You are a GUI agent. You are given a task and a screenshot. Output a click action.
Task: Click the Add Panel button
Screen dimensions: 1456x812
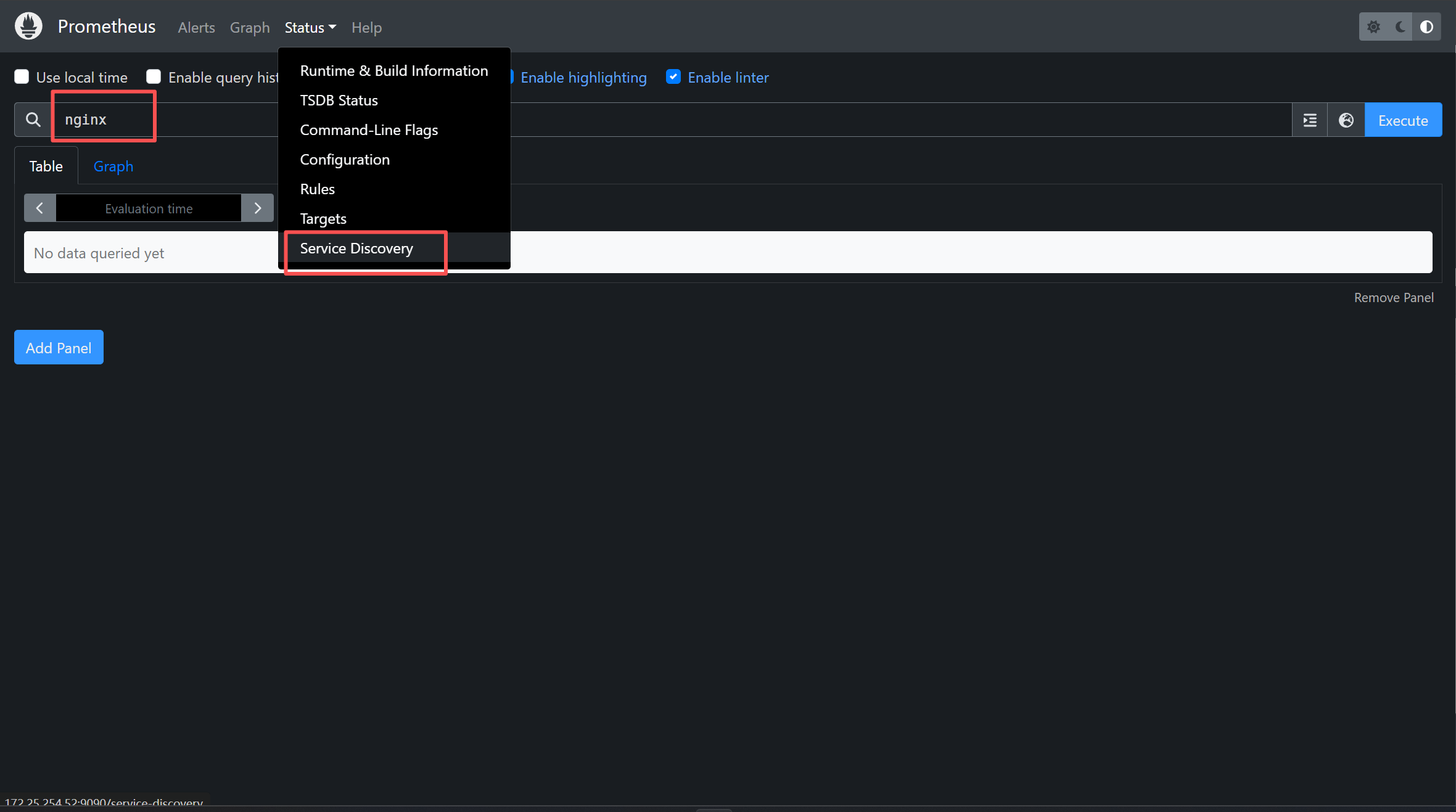(x=59, y=347)
